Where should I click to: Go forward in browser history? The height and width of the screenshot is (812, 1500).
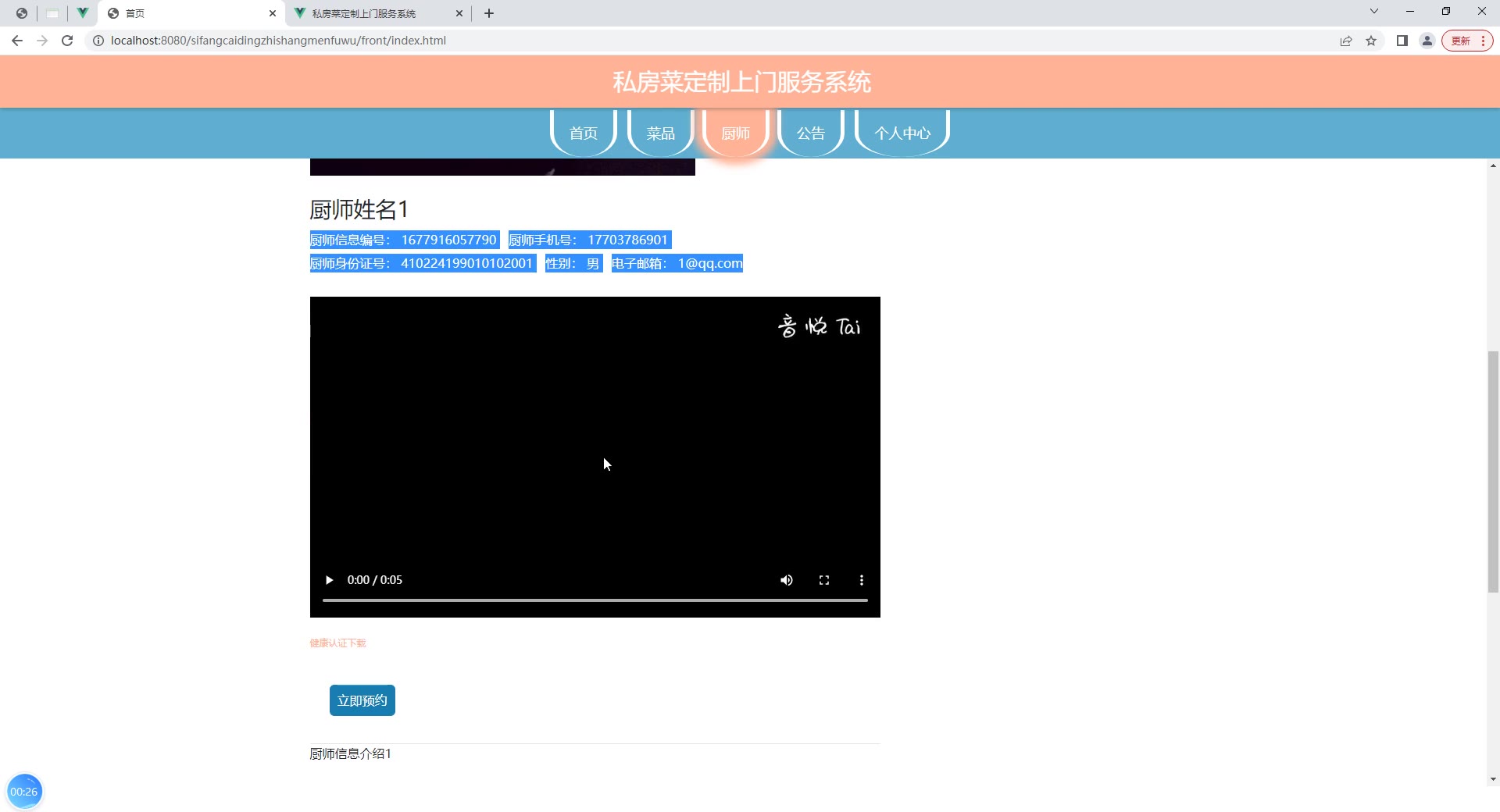(42, 41)
